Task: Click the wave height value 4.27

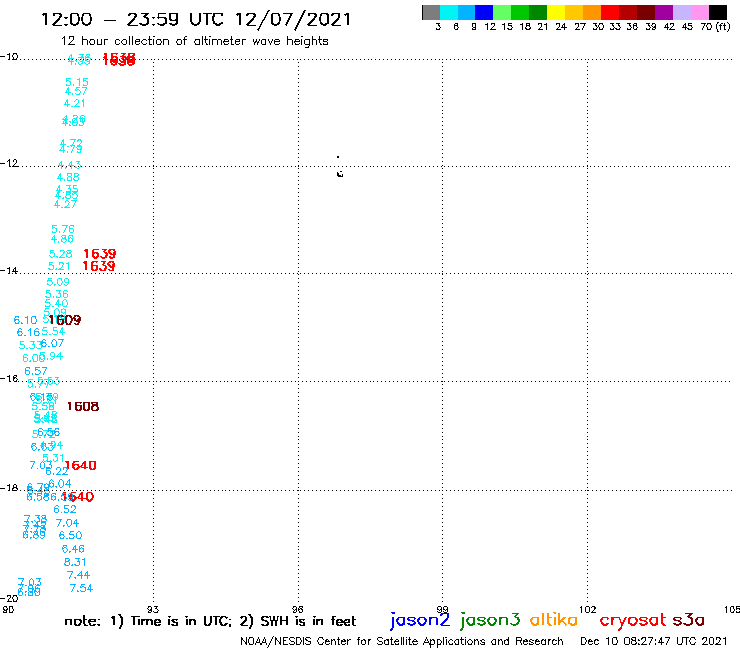Action: tap(65, 204)
